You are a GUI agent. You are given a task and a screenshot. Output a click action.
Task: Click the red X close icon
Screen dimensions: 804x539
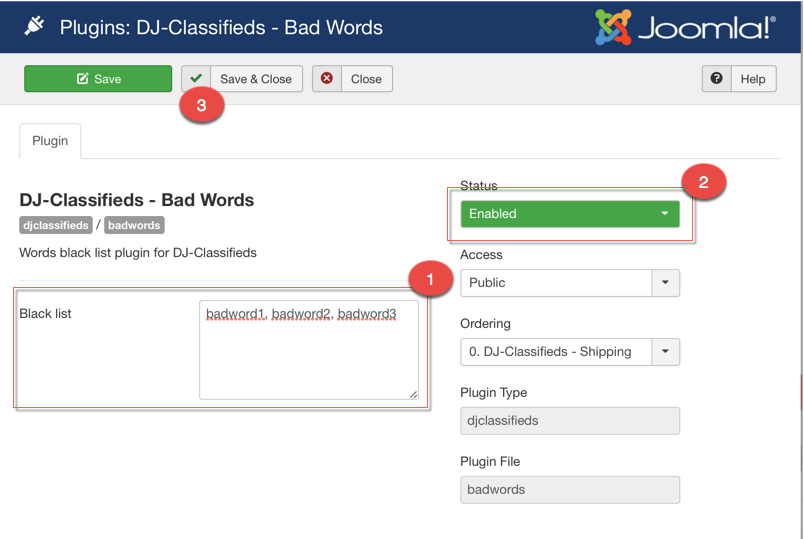(327, 78)
